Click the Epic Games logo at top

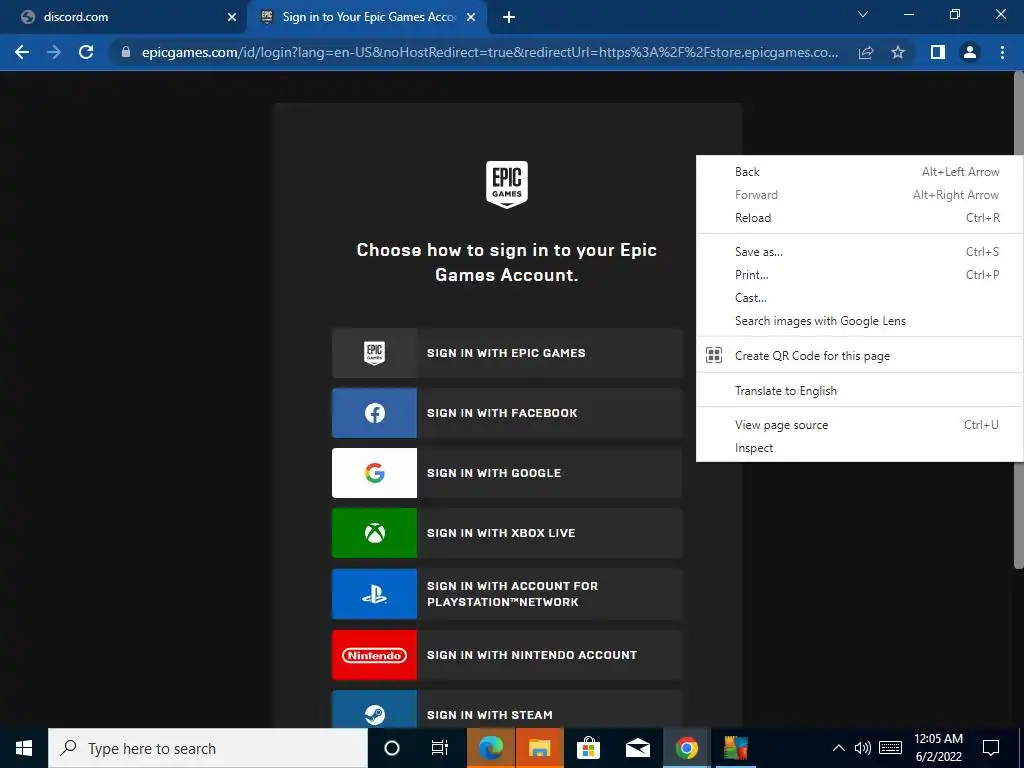pos(507,185)
